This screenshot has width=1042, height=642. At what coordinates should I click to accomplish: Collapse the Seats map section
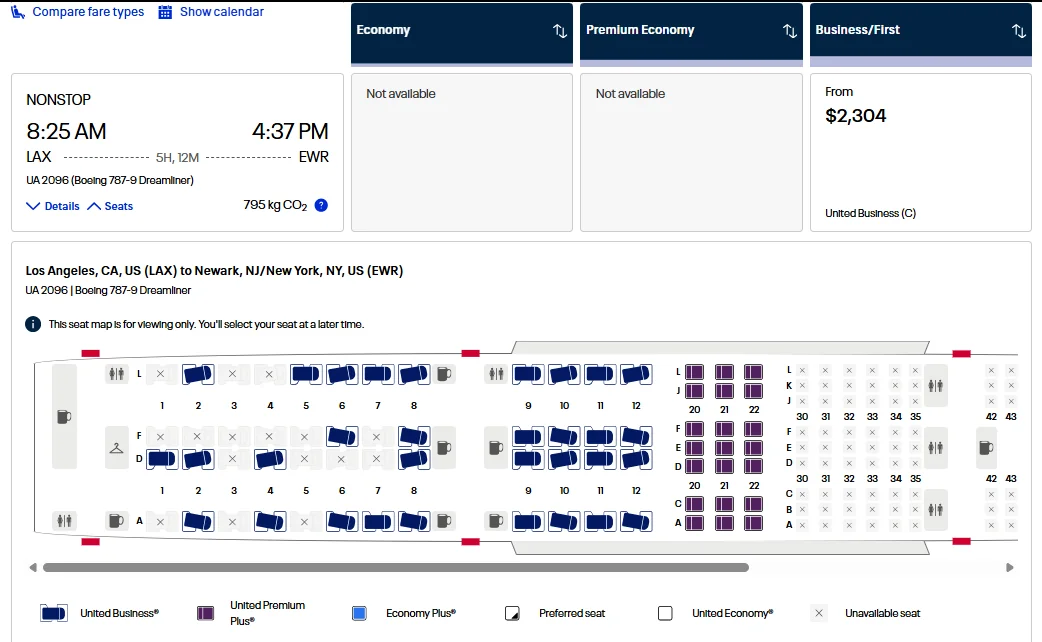click(x=110, y=206)
